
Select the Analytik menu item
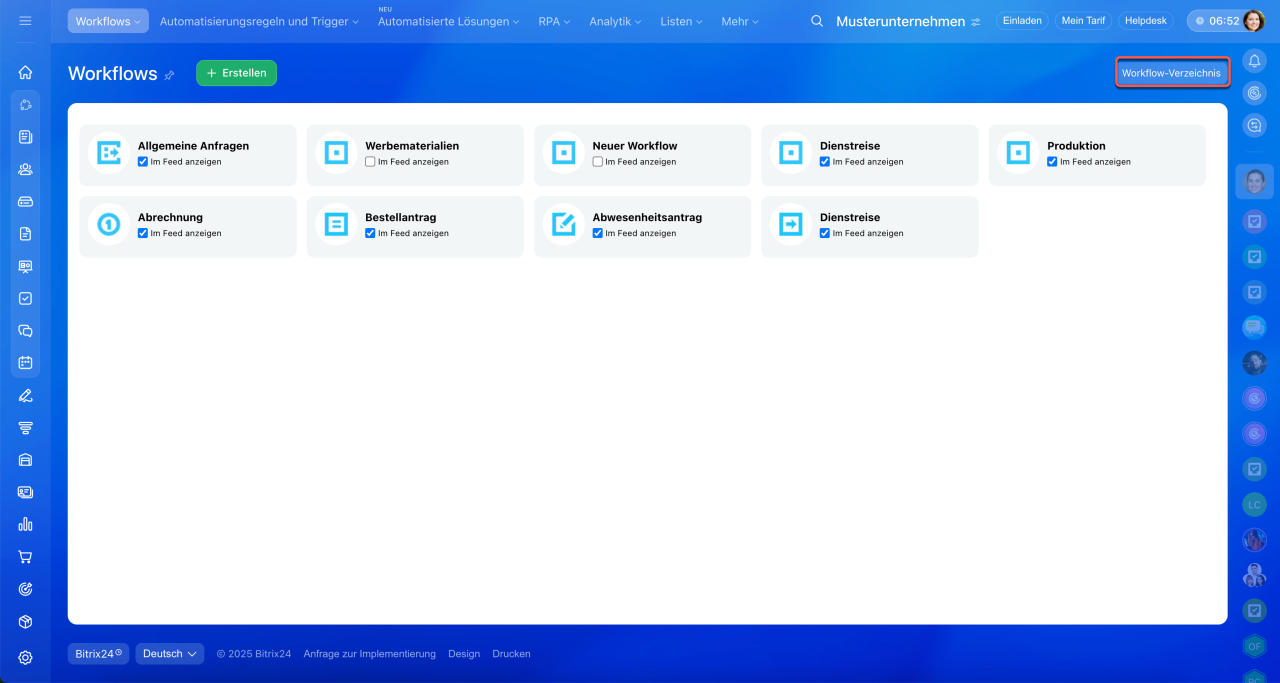[x=615, y=21]
